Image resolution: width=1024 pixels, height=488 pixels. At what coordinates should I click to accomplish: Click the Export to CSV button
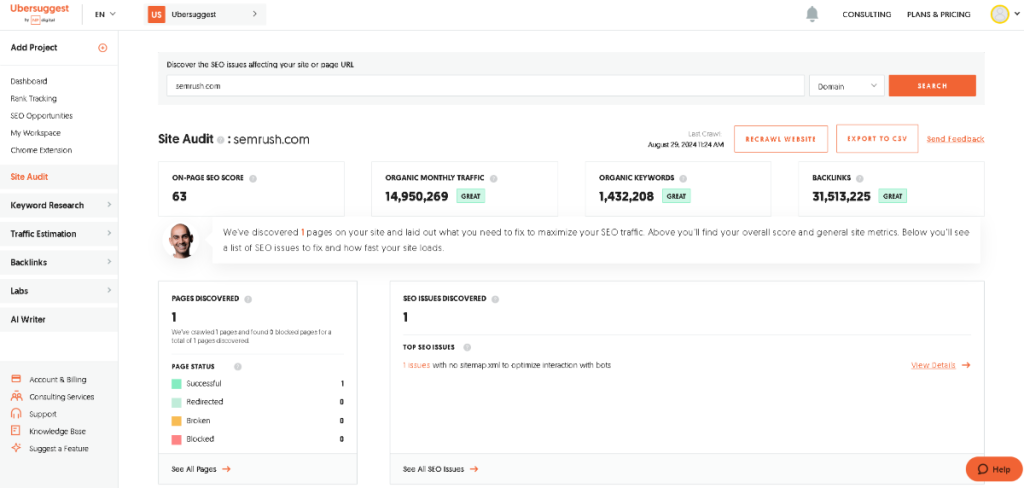(877, 139)
